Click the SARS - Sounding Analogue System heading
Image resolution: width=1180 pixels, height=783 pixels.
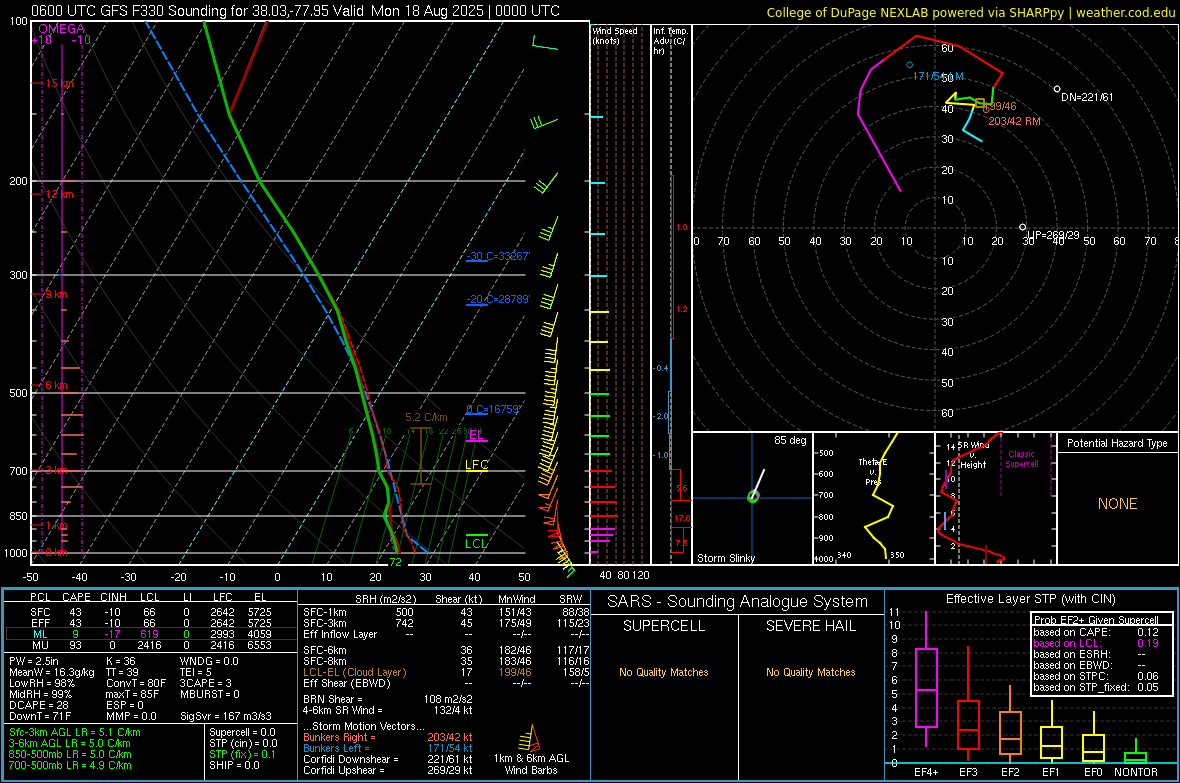click(x=738, y=602)
